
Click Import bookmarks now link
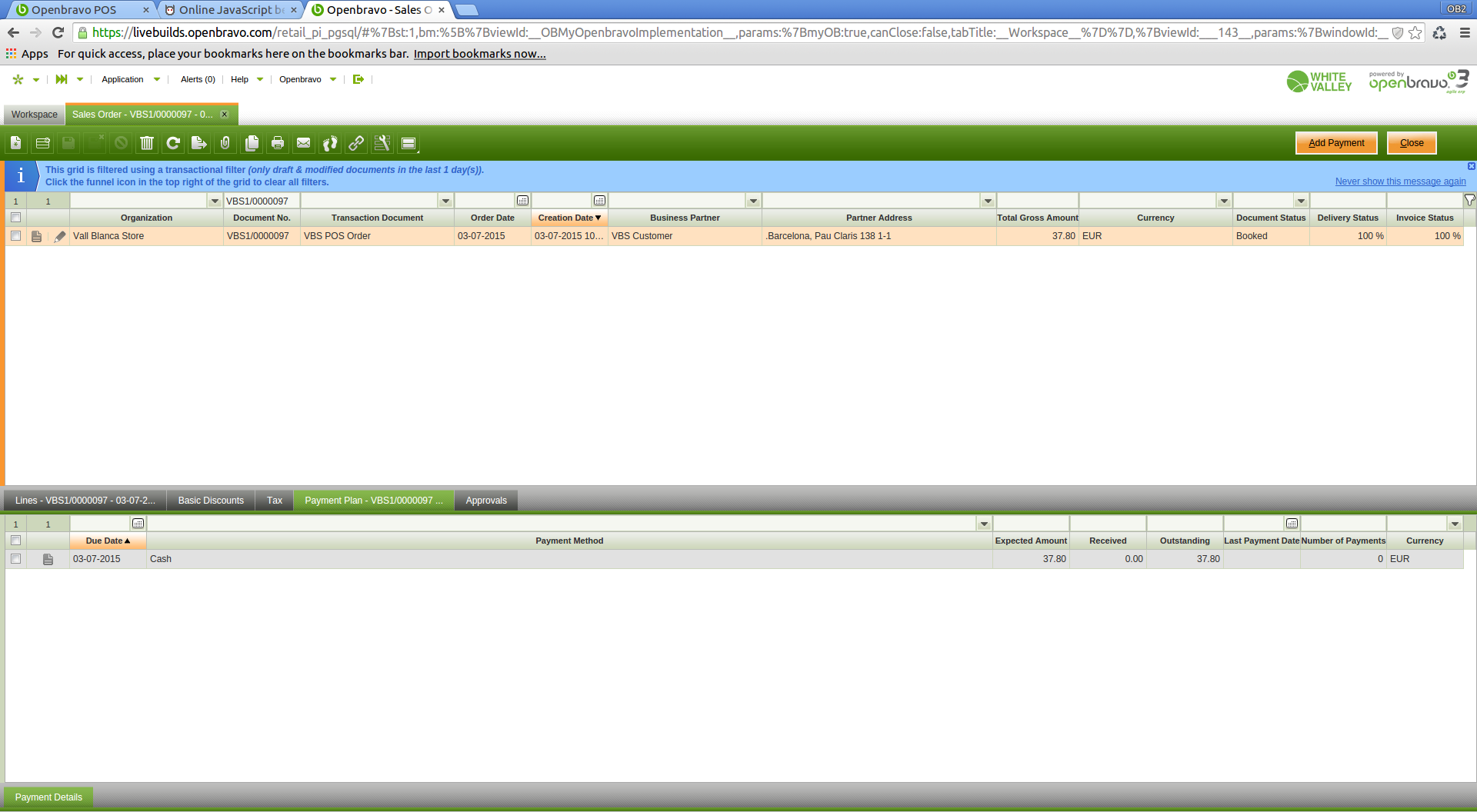coord(479,54)
